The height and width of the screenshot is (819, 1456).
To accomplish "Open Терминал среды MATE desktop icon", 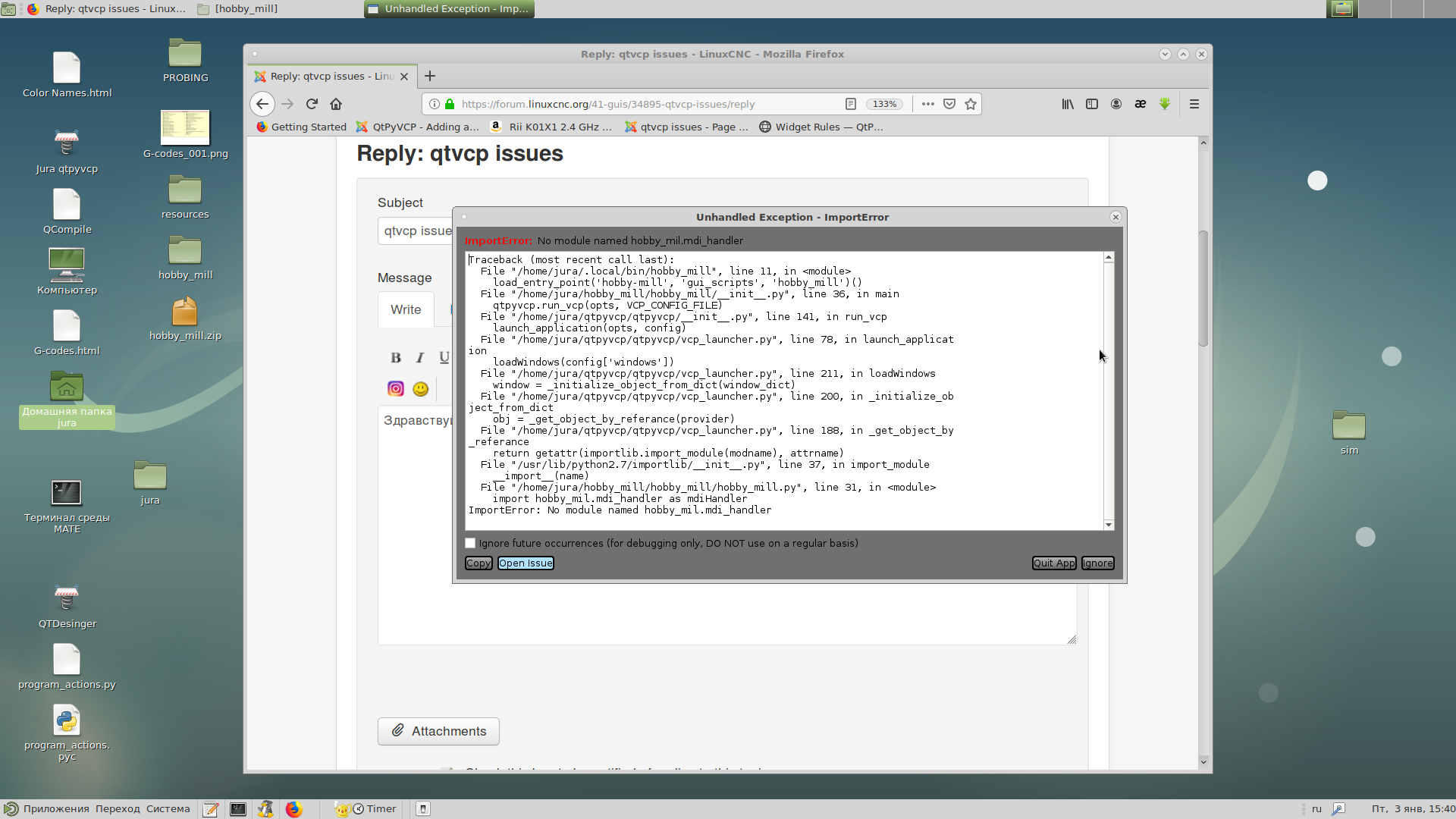I will (x=67, y=507).
